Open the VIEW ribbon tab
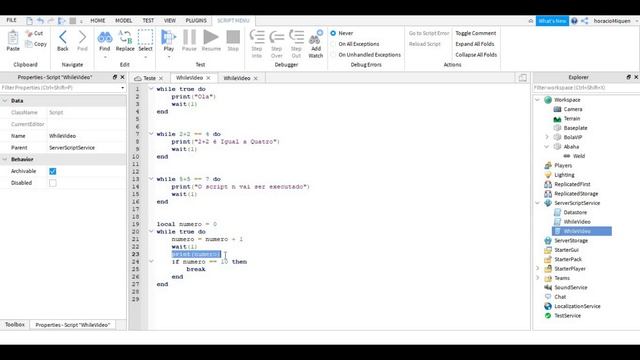This screenshot has width=640, height=360. tap(170, 20)
